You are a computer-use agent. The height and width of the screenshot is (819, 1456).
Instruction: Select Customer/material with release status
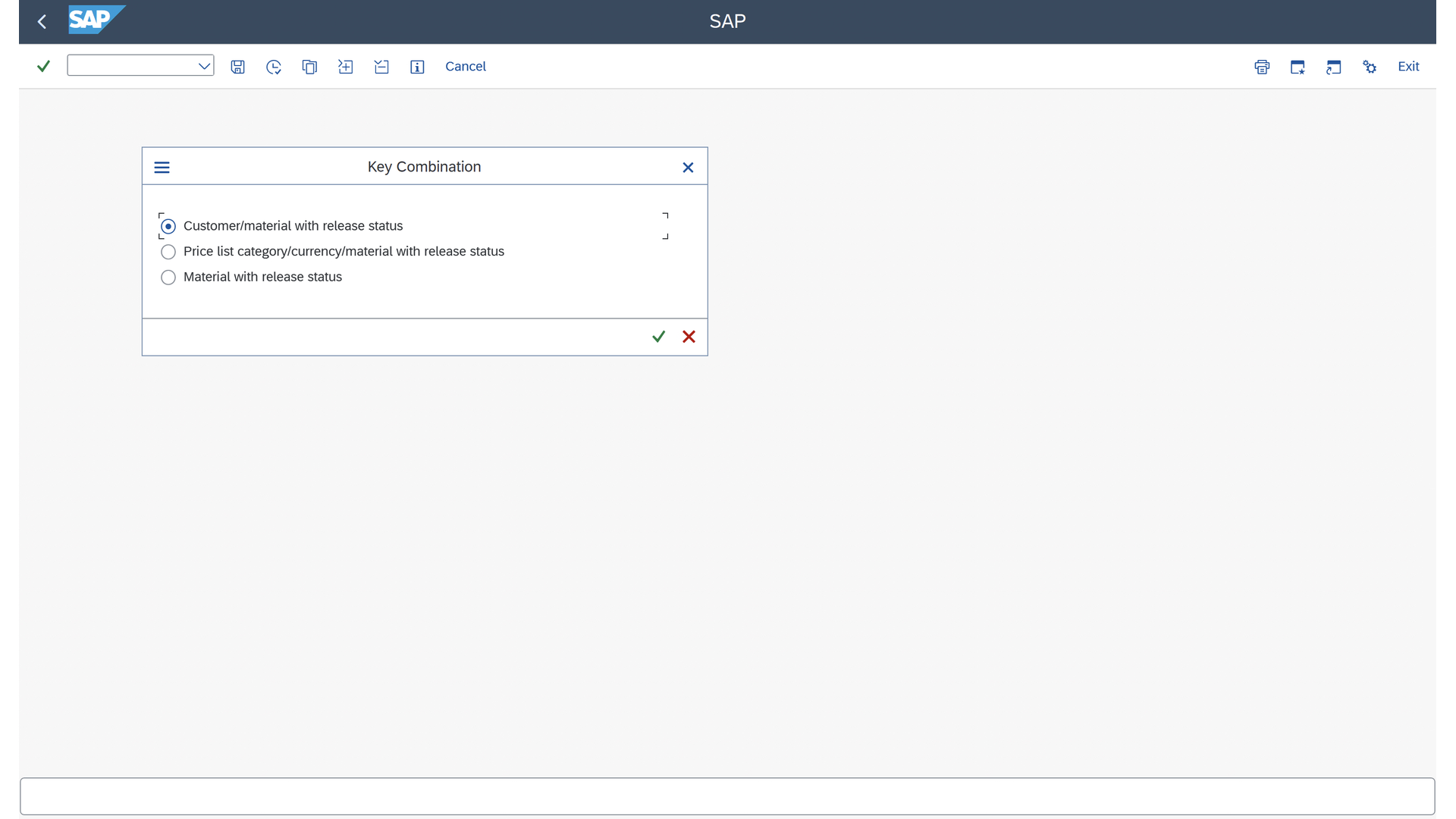click(168, 226)
